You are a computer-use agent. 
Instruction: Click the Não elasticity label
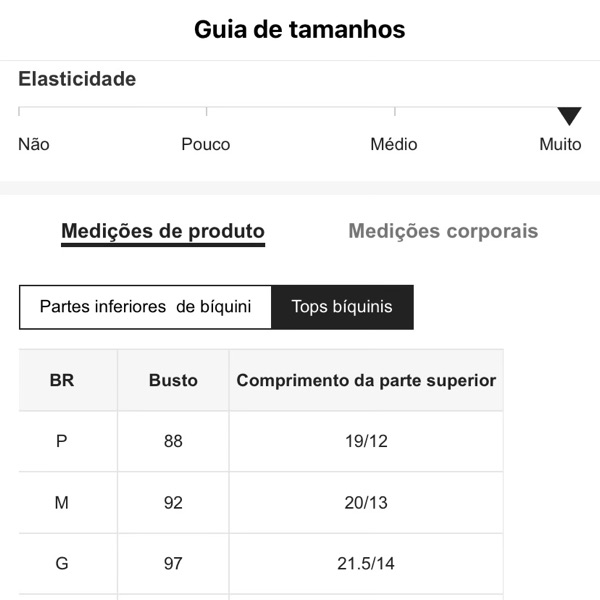(34, 144)
